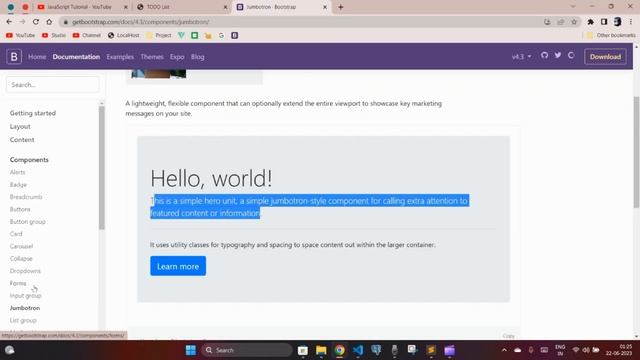The image size is (640, 360).
Task: Reload the page with the refresh icon
Action: [x=36, y=22]
